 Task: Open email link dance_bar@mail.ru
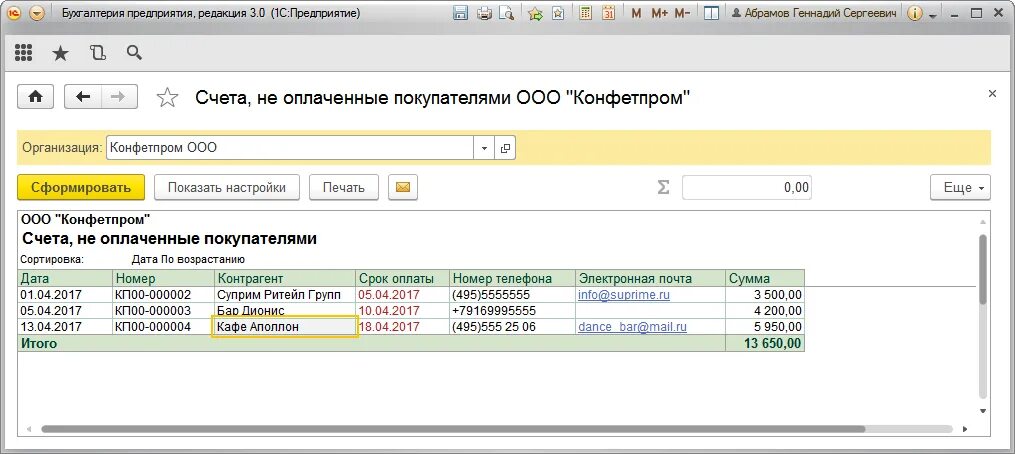tap(632, 327)
